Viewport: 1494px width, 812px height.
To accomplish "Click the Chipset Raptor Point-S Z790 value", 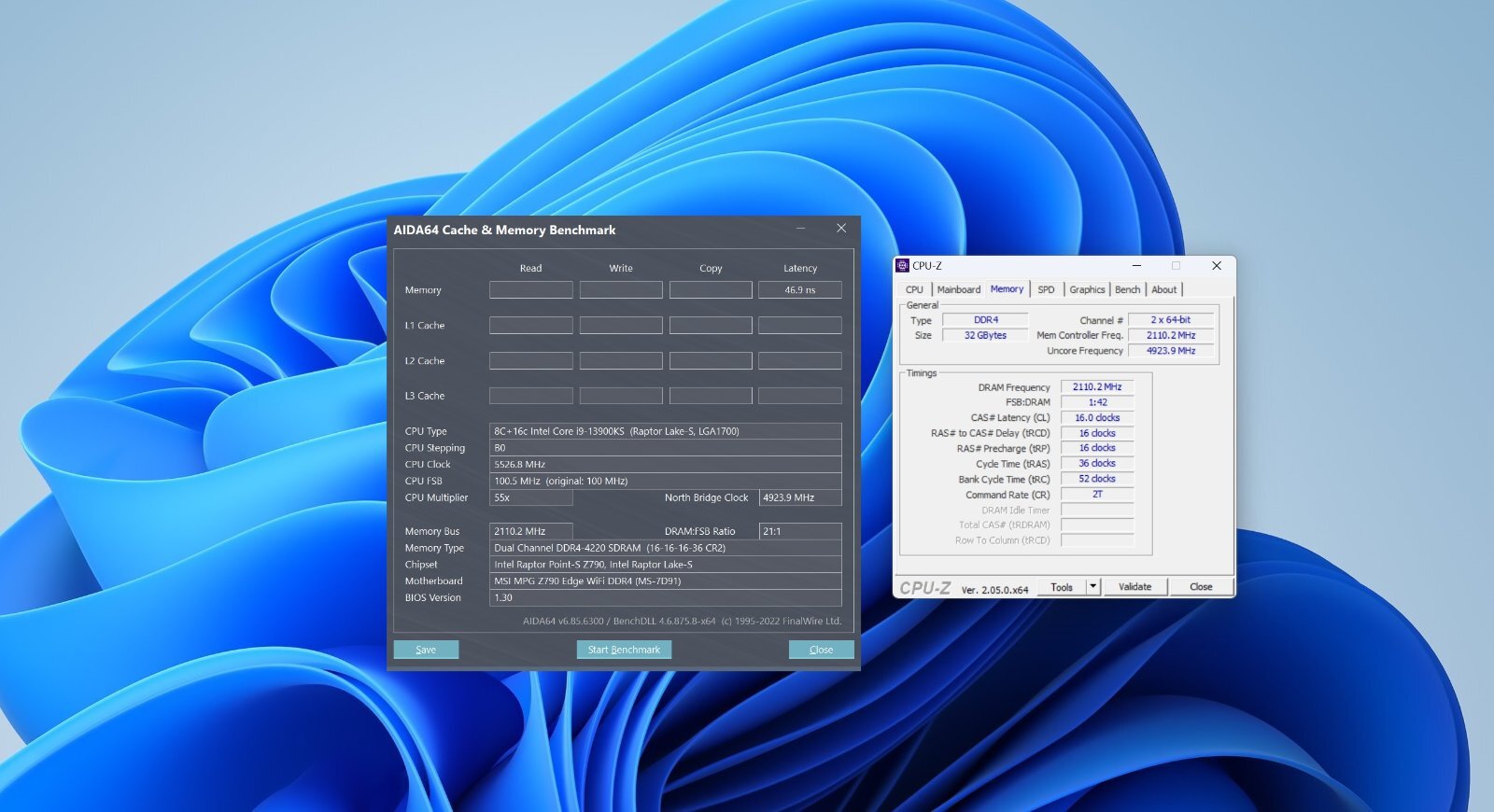I will point(666,565).
